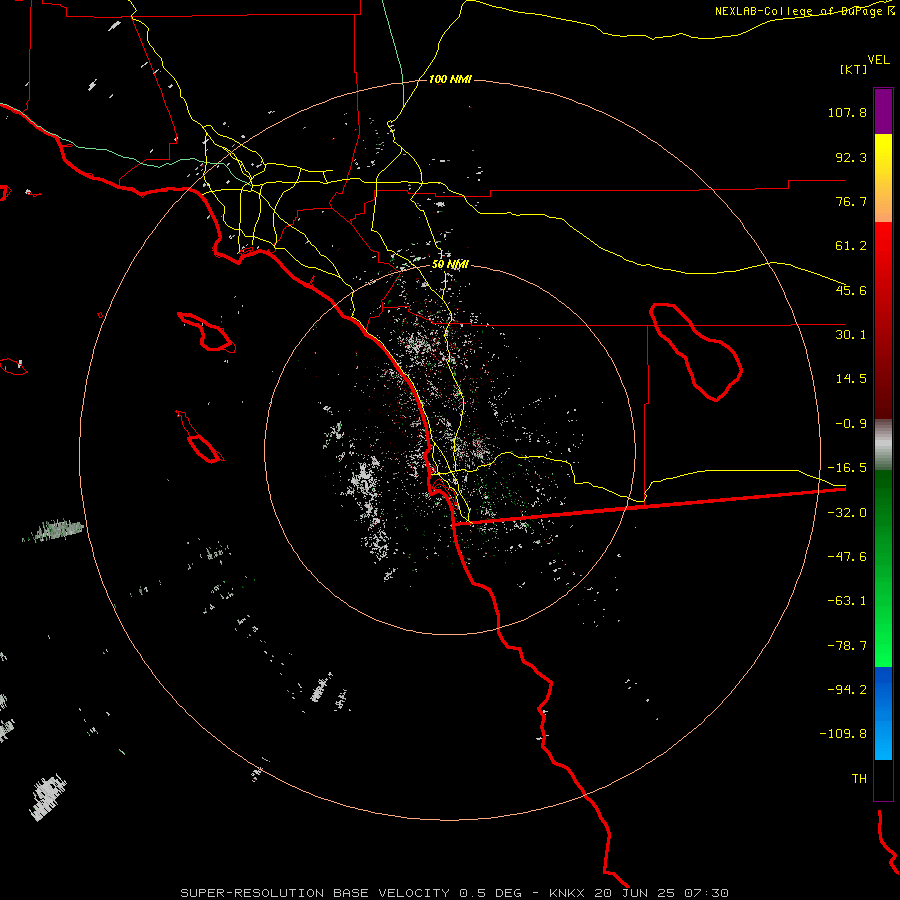The image size is (900, 900).
Task: Click the gray zero-velocity color bar segment
Action: pyautogui.click(x=883, y=445)
